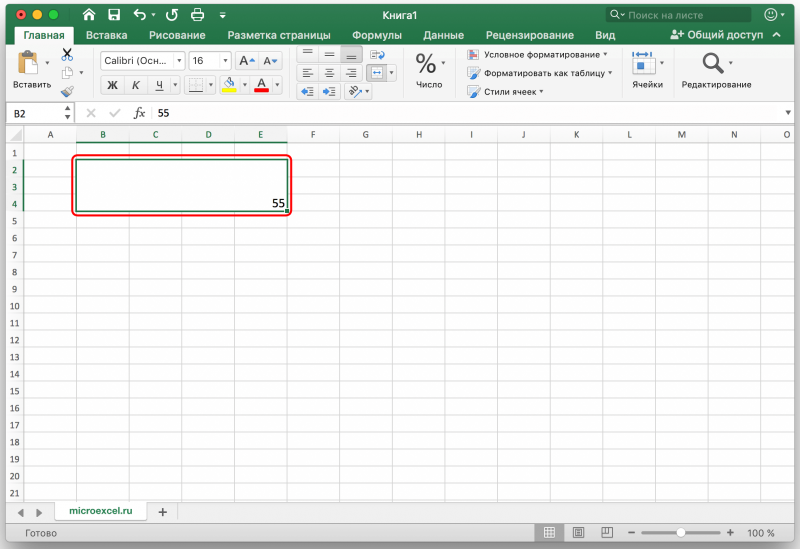Image resolution: width=800 pixels, height=549 pixels.
Task: Apply red font color A
Action: coord(261,85)
